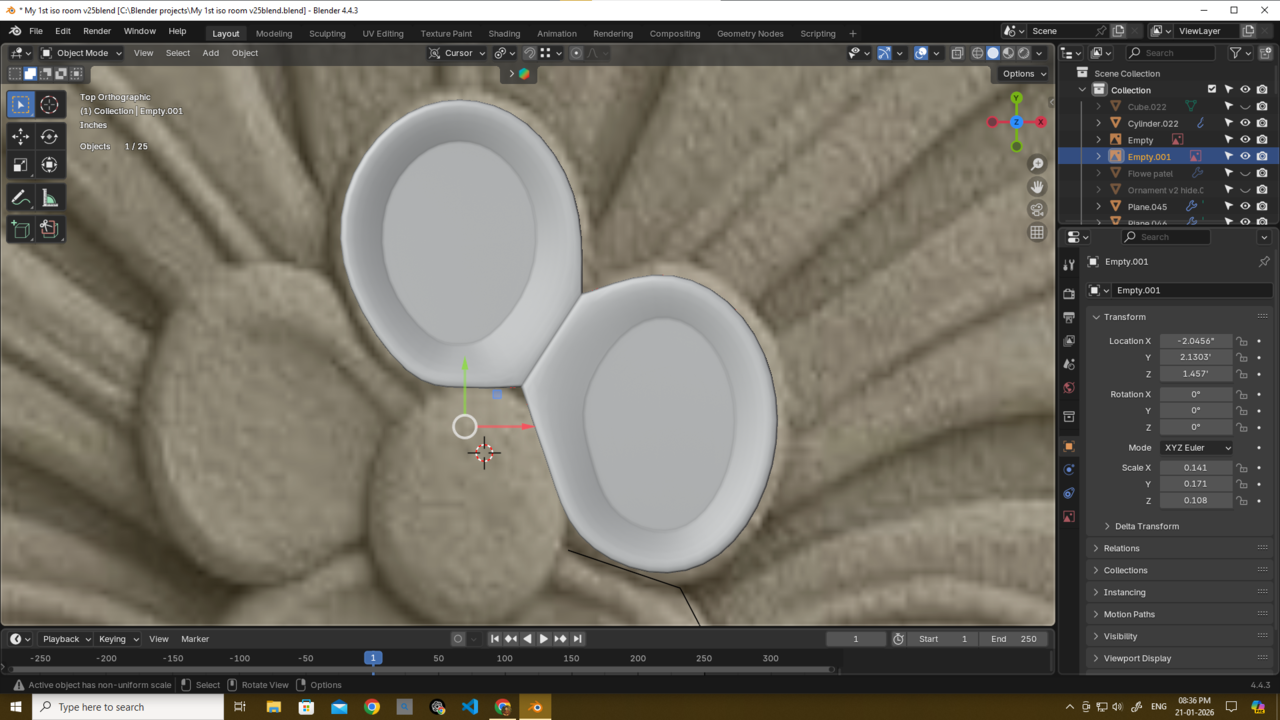The height and width of the screenshot is (720, 1280).
Task: Choose the Scale tool
Action: click(20, 165)
